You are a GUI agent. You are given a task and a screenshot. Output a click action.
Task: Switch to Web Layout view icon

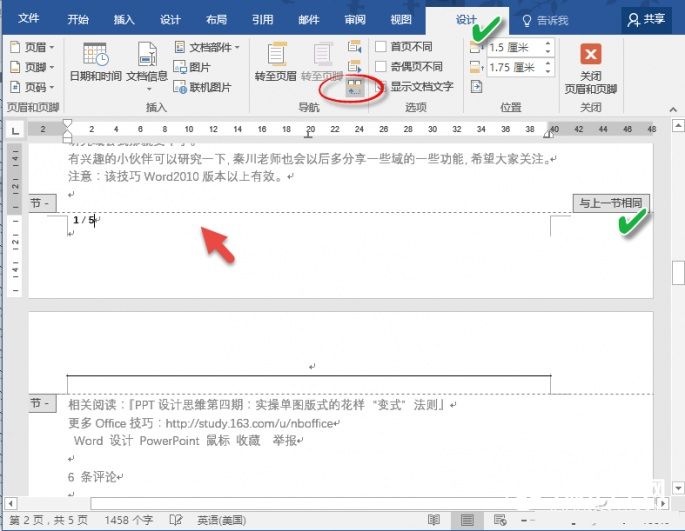[500, 520]
